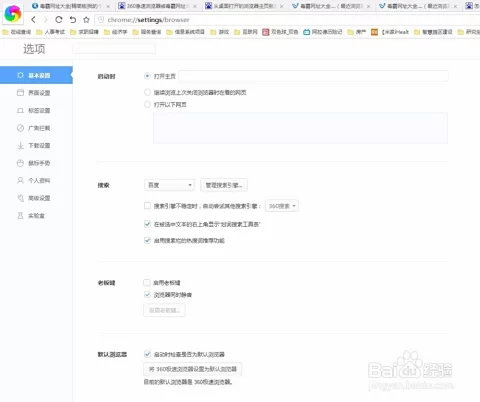
Task: Close the 360极速浏览器 tab
Action: (x=195, y=6)
